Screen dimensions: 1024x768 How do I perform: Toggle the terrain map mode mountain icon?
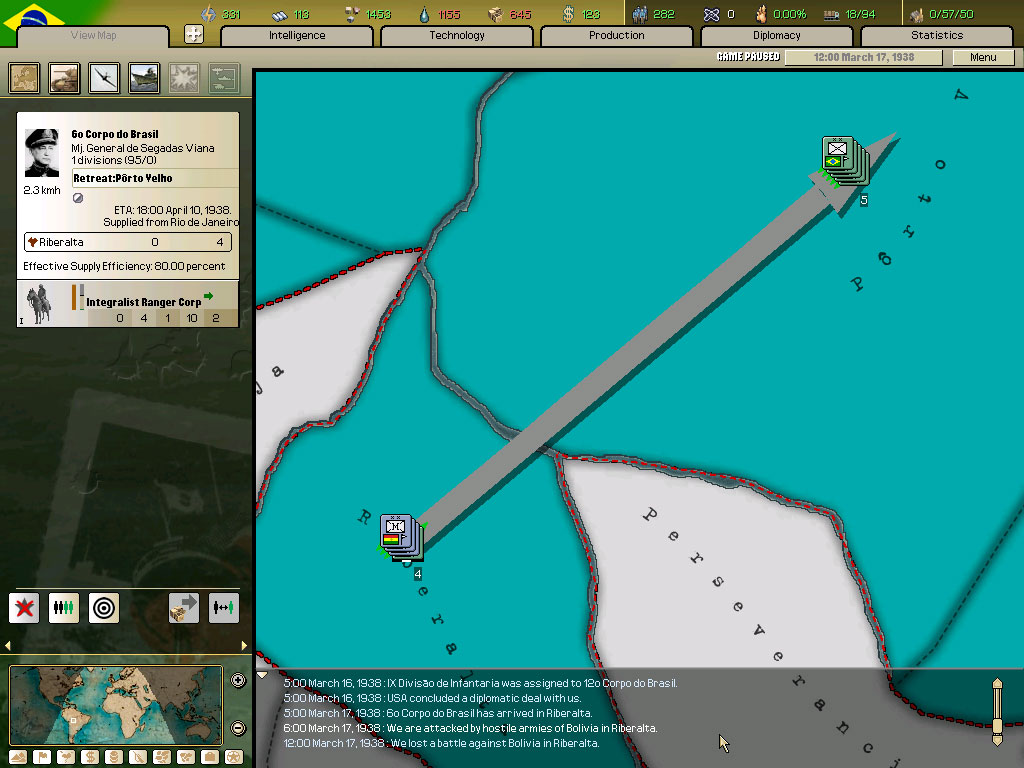(18, 757)
